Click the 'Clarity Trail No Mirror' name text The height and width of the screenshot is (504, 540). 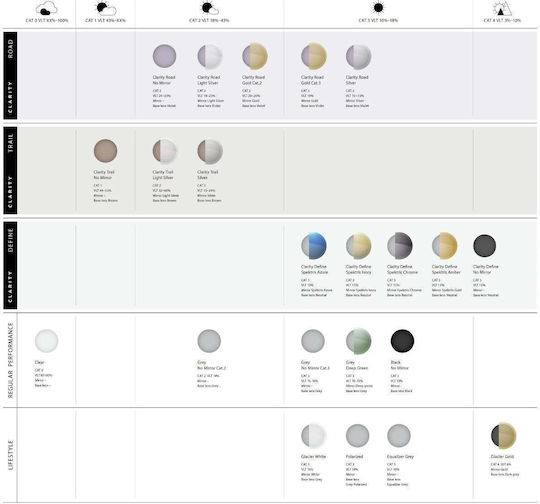[104, 175]
